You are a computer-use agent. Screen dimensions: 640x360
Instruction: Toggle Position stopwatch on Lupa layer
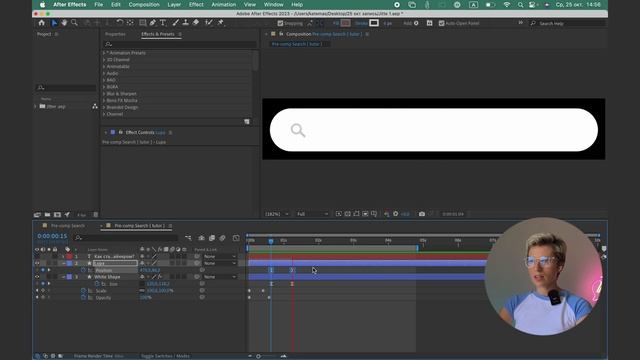[x=83, y=270]
